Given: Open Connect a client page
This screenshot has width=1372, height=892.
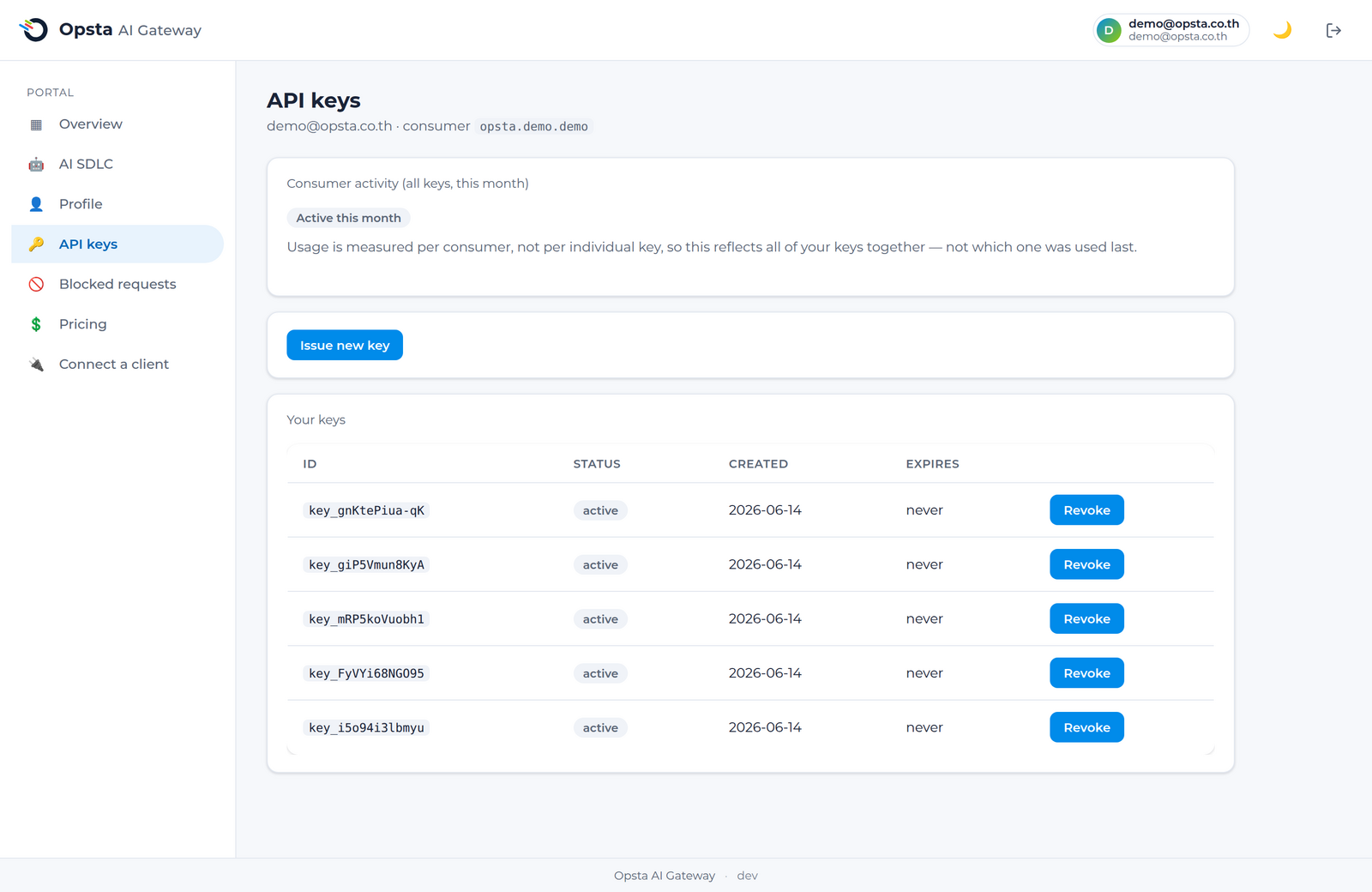Looking at the screenshot, I should 117,364.
